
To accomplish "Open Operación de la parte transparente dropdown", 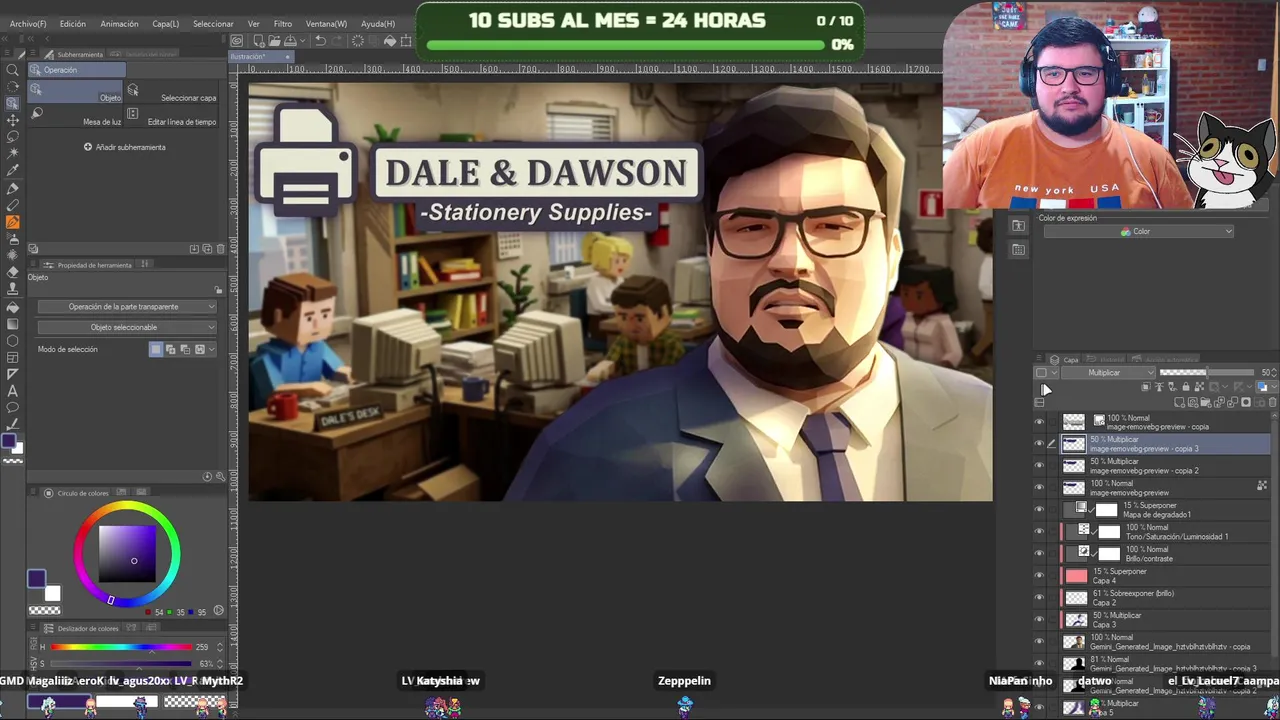I will 126,307.
